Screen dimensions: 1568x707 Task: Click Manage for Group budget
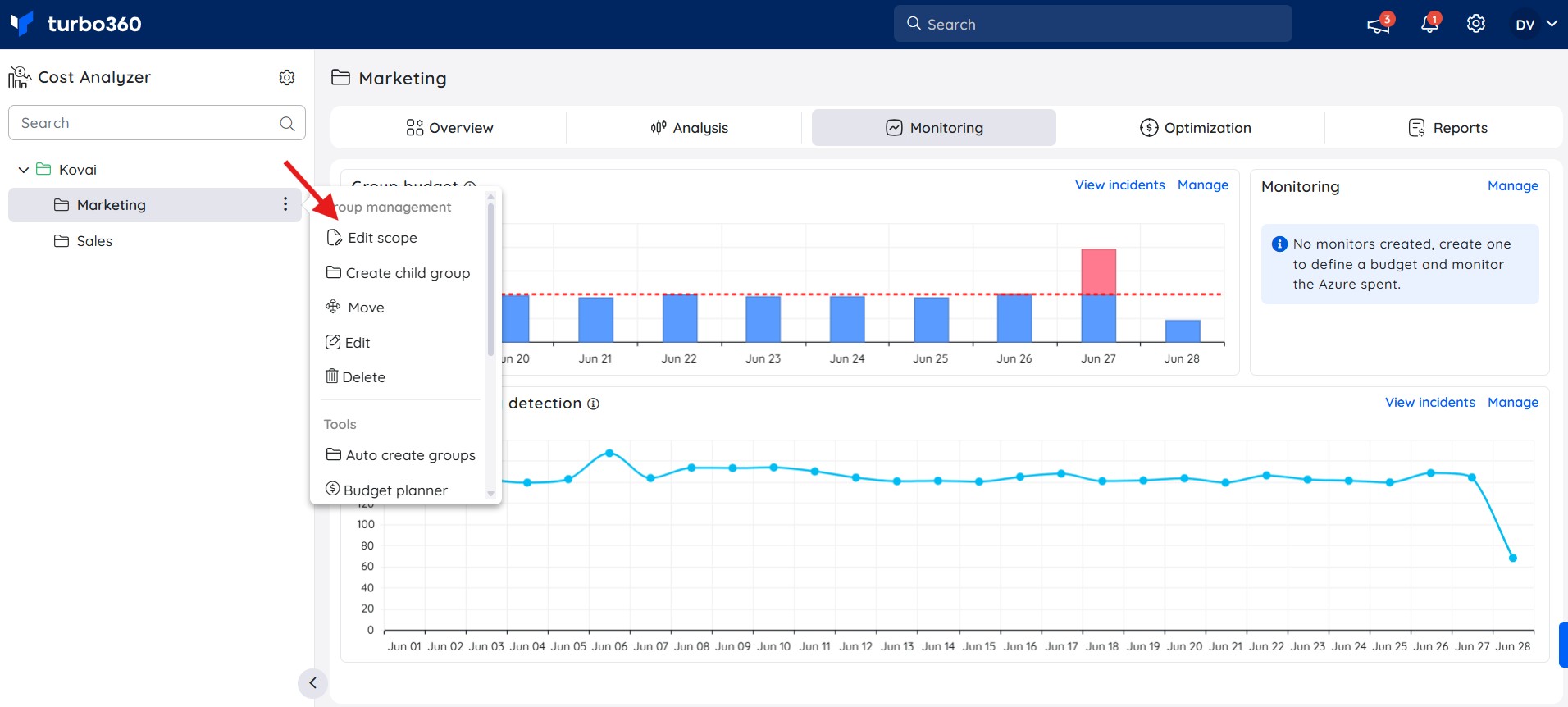click(1203, 185)
